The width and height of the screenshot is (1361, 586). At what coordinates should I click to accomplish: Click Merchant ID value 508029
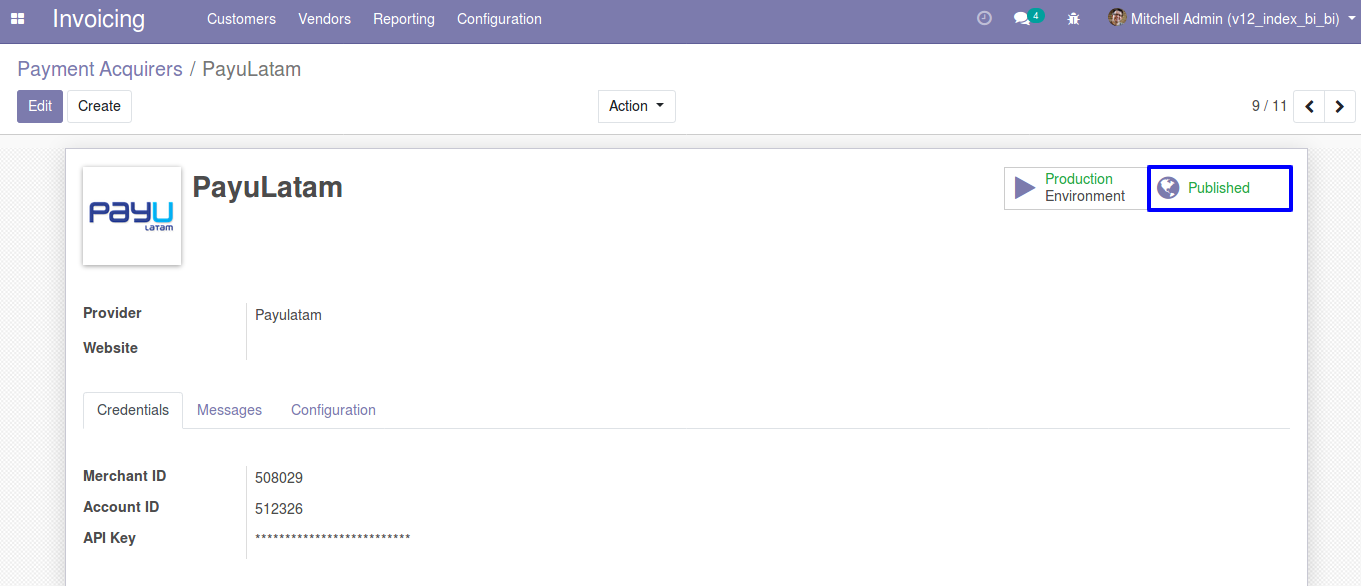coord(279,478)
